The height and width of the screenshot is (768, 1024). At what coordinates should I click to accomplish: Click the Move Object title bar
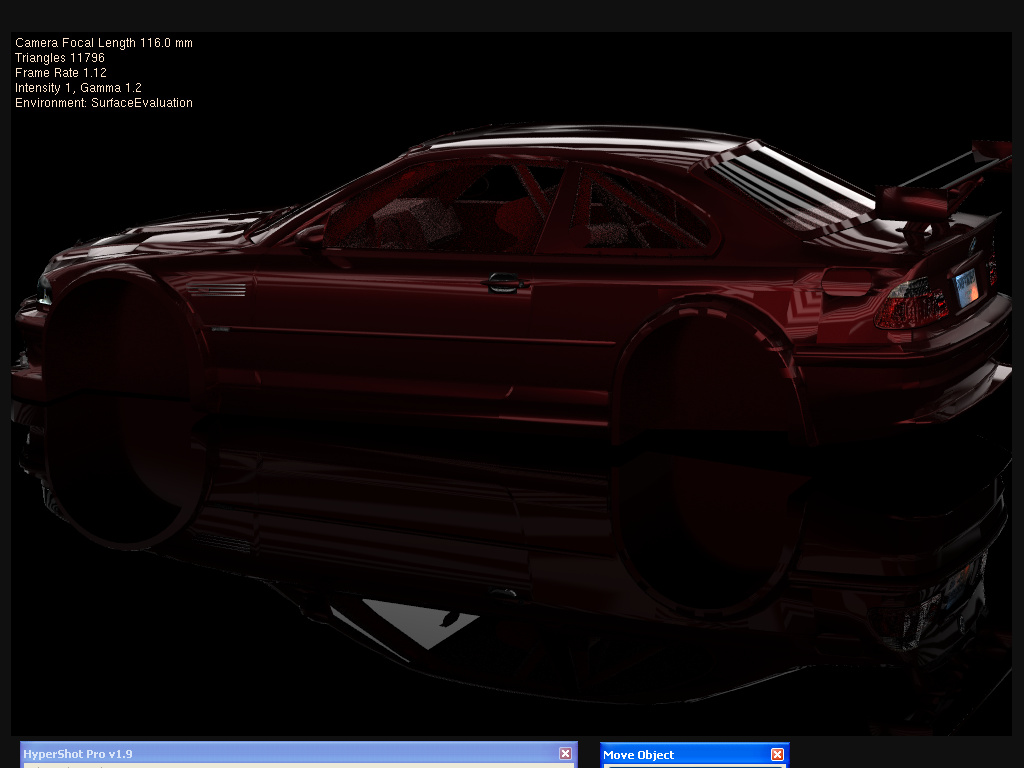[x=694, y=754]
